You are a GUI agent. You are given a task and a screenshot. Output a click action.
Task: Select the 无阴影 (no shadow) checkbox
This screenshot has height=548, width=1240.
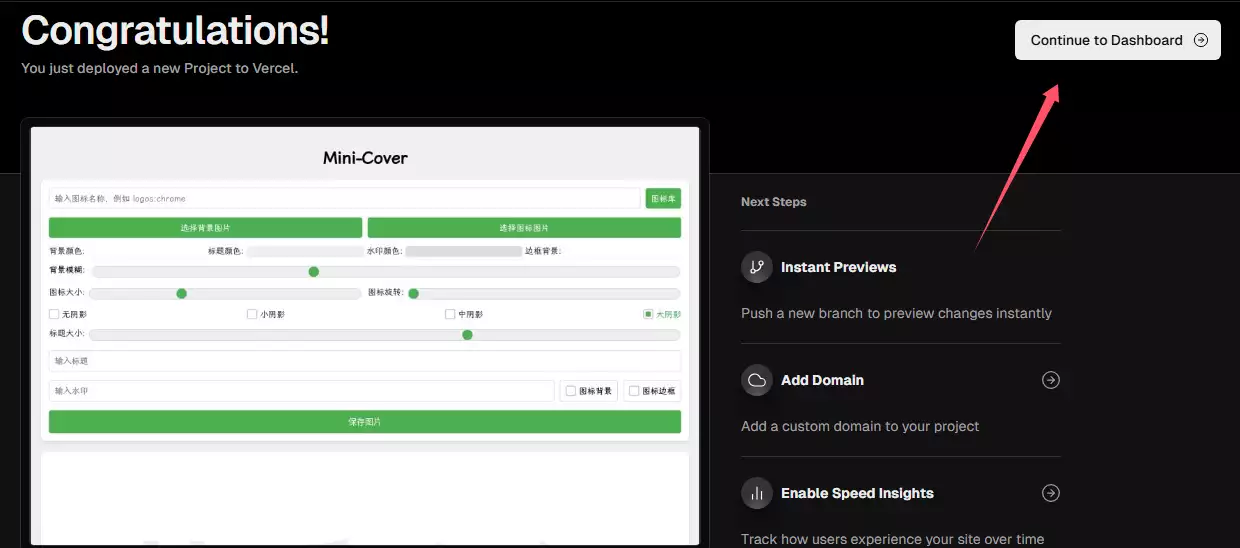[54, 314]
